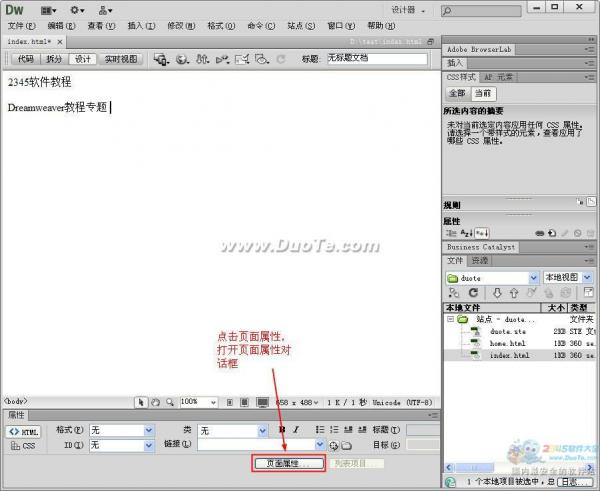Viewport: 600px width, 491px height.
Task: Select 当前 mode in CSS styles panel
Action: pos(483,93)
